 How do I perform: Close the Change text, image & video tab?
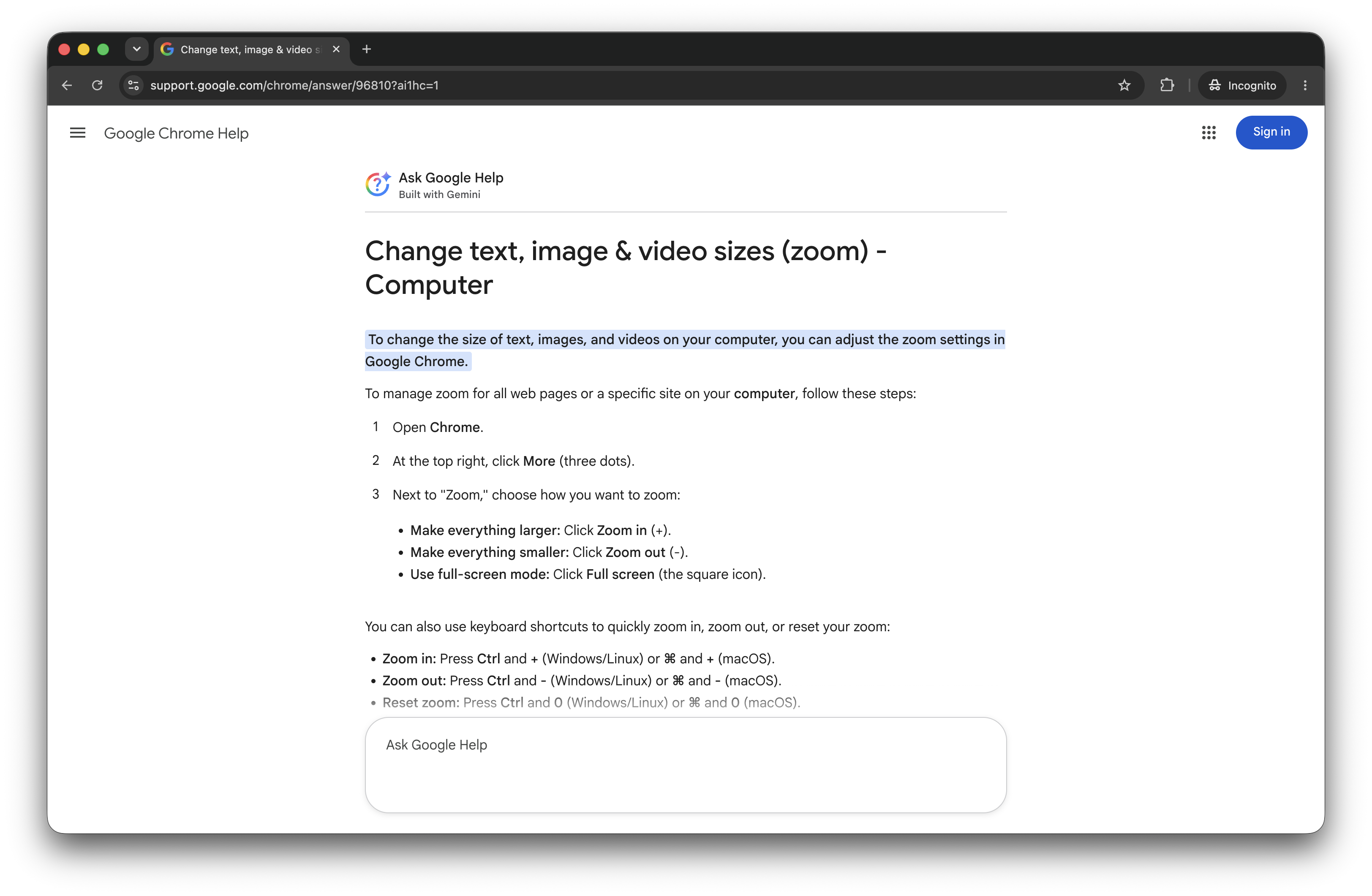point(336,49)
